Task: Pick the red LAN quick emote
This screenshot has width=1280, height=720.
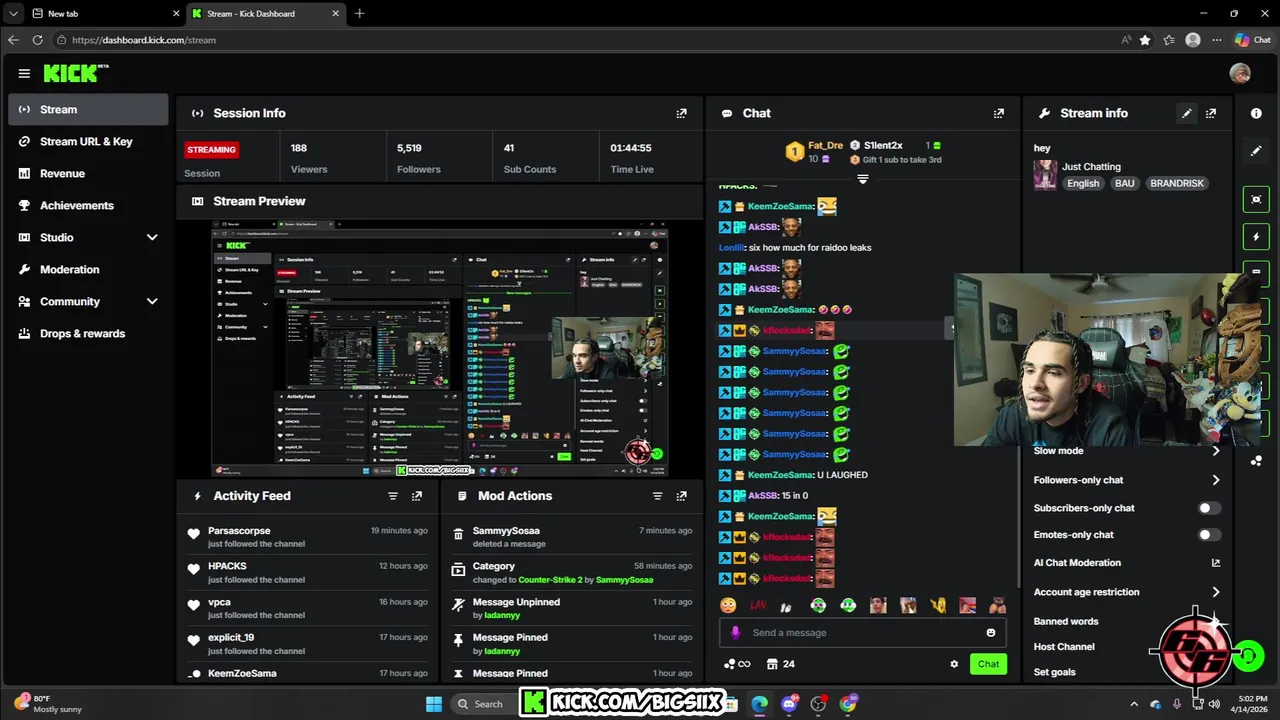Action: click(758, 605)
